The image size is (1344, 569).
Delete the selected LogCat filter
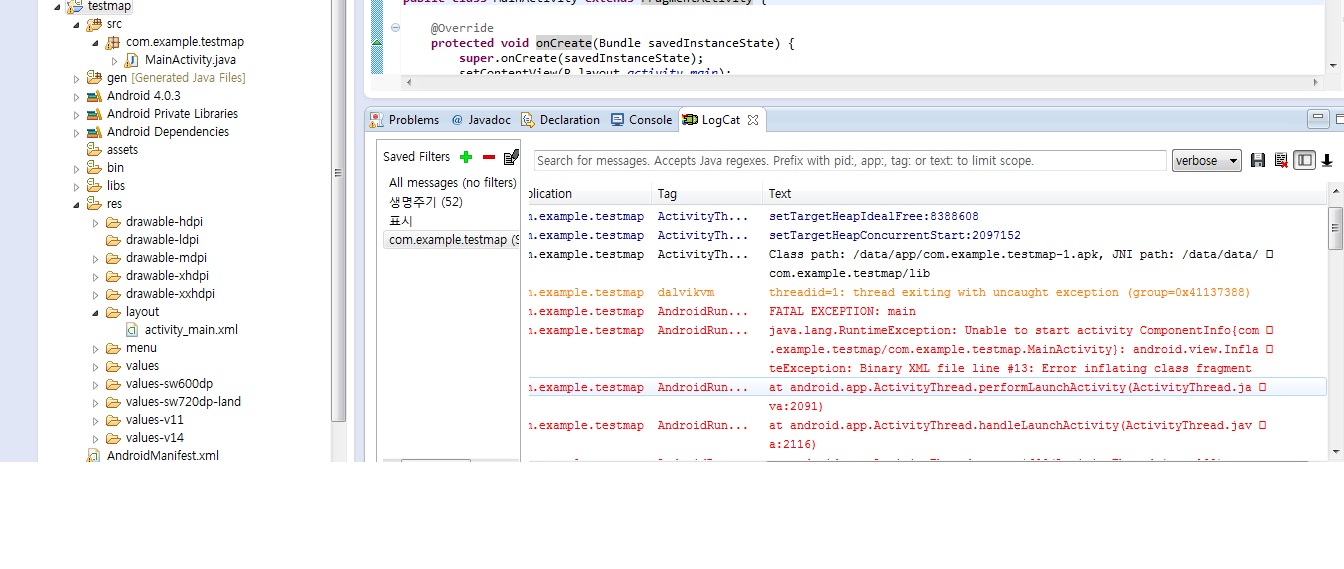[489, 157]
